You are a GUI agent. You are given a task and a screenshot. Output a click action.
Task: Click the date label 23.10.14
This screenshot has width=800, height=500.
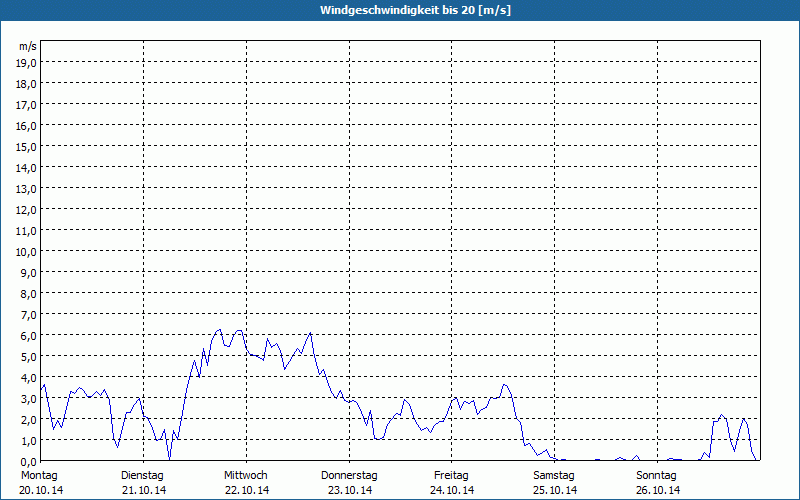(350, 490)
